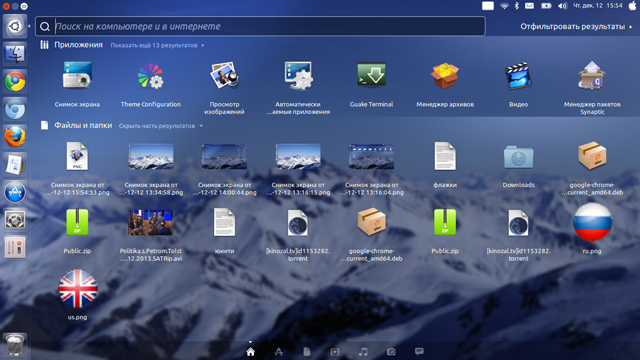Open the mixer sliders launcher icon
Image resolution: width=640 pixels, height=360 pixels.
[15, 247]
